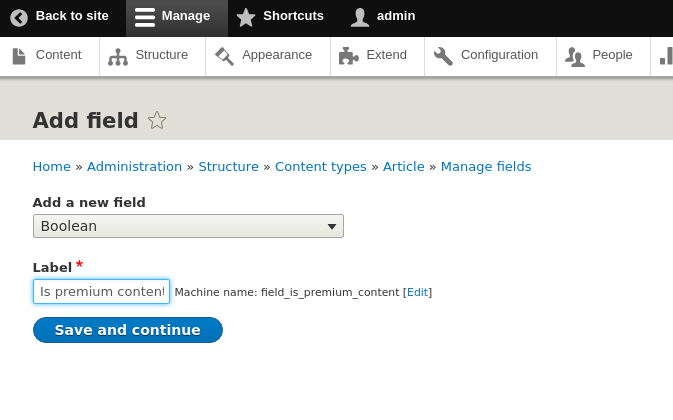This screenshot has height=420, width=673.
Task: Focus the Label text input field
Action: (101, 292)
